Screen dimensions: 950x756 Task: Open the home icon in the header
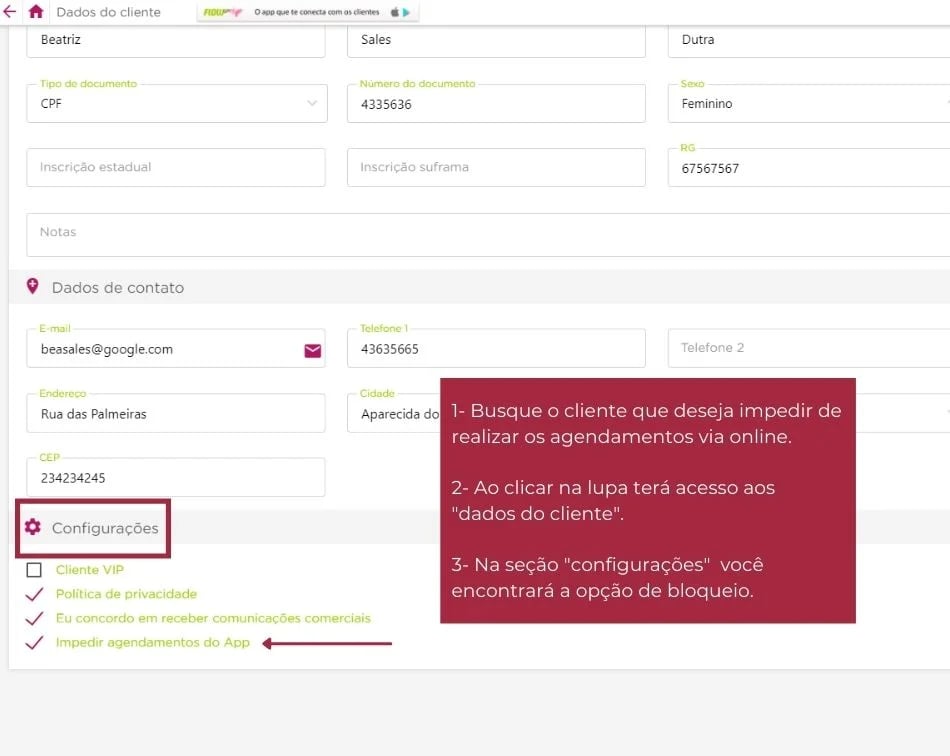36,12
